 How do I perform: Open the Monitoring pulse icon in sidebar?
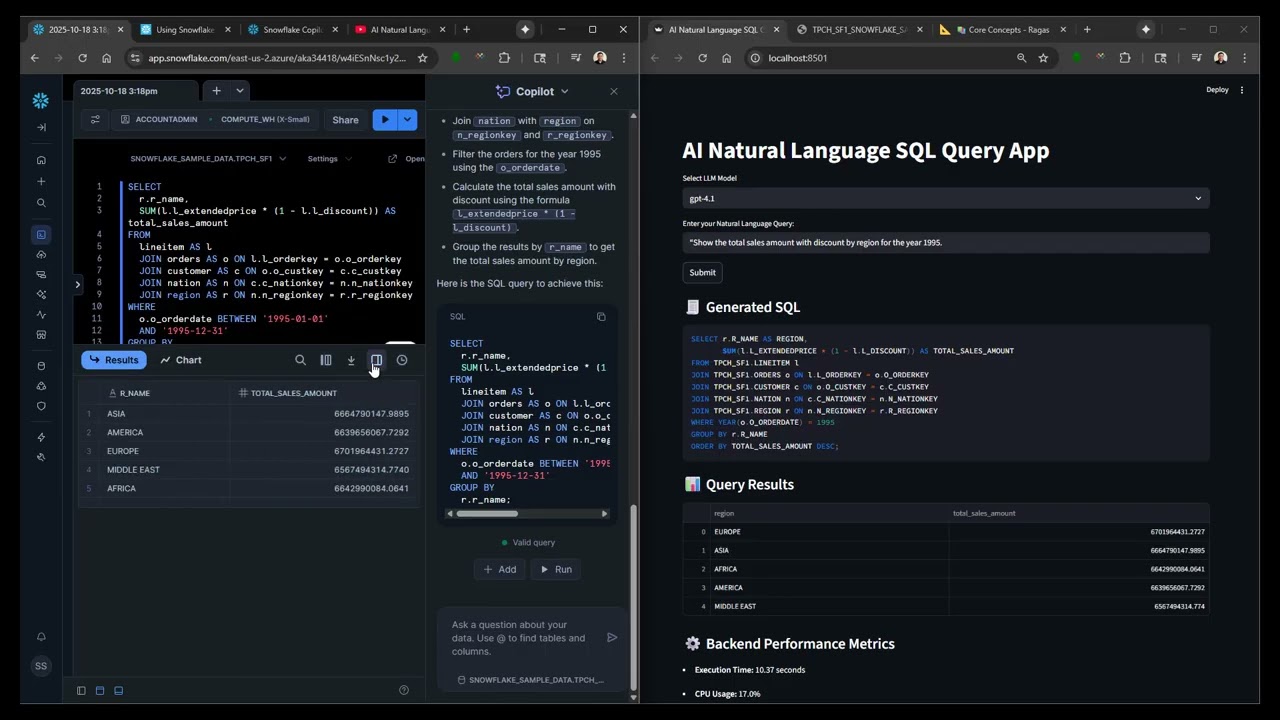click(41, 314)
